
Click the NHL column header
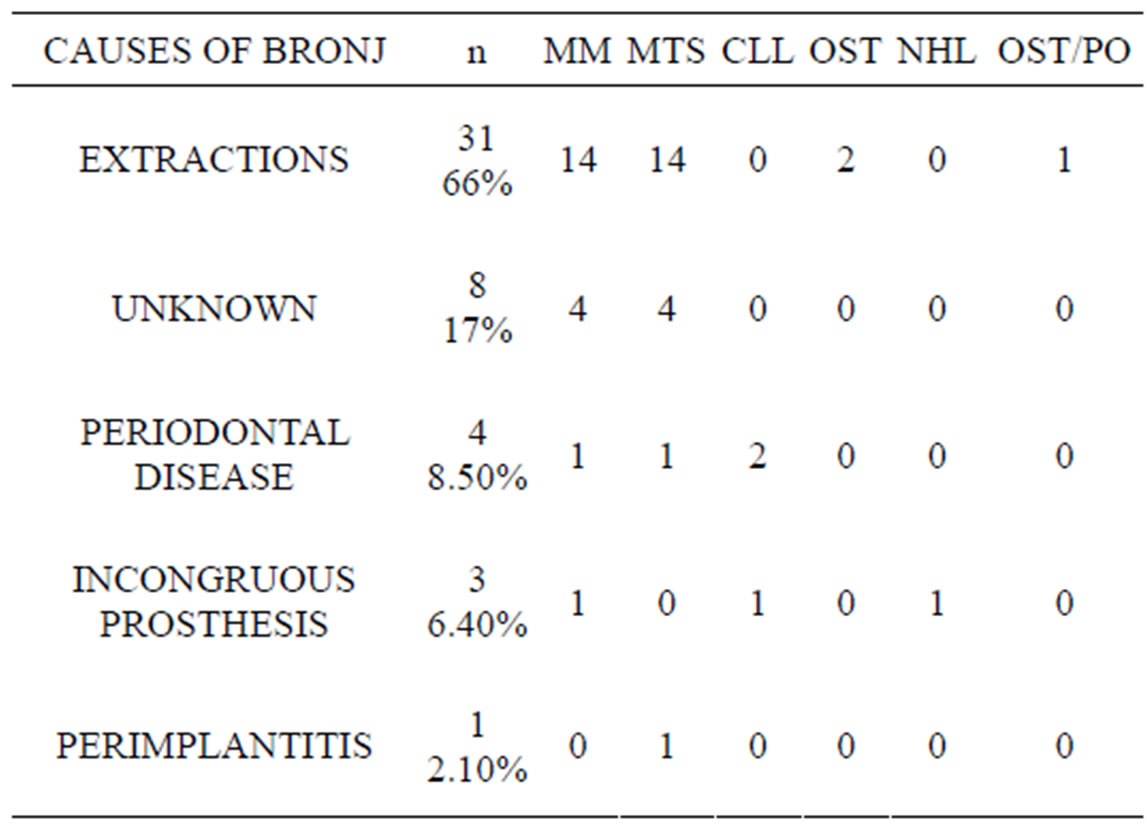click(x=936, y=51)
